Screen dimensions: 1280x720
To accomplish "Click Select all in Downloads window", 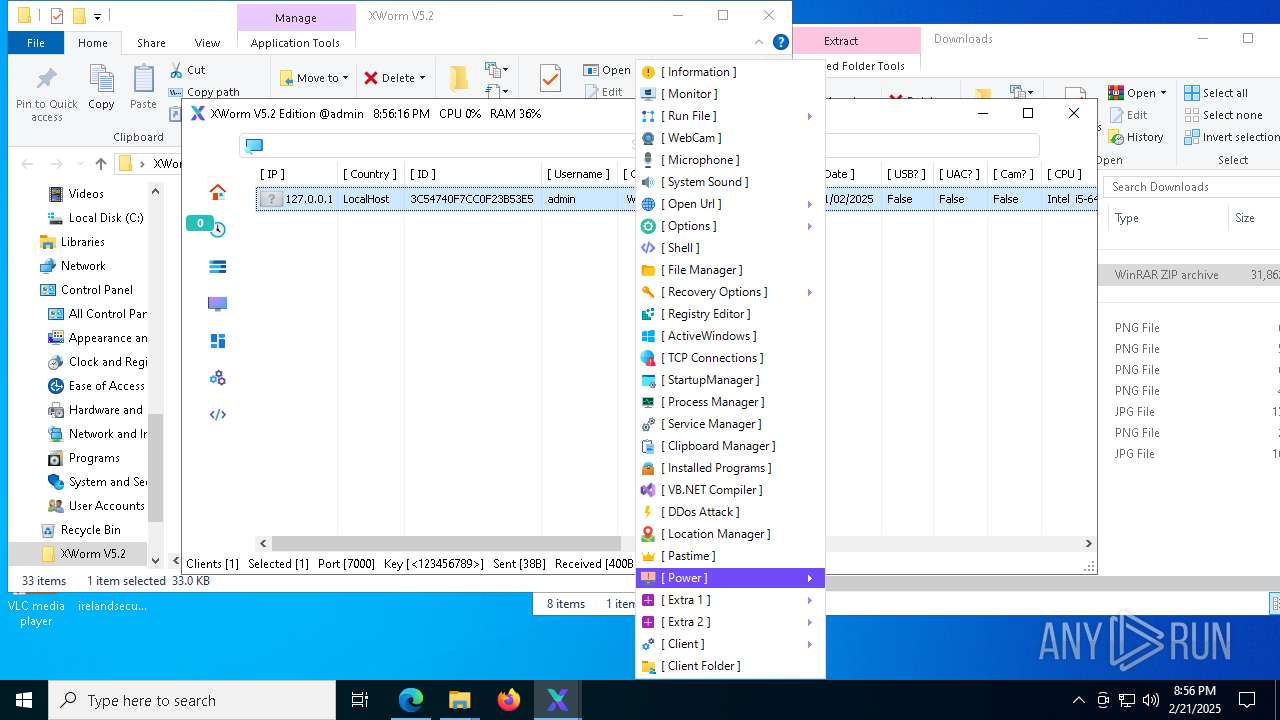I will point(1216,93).
